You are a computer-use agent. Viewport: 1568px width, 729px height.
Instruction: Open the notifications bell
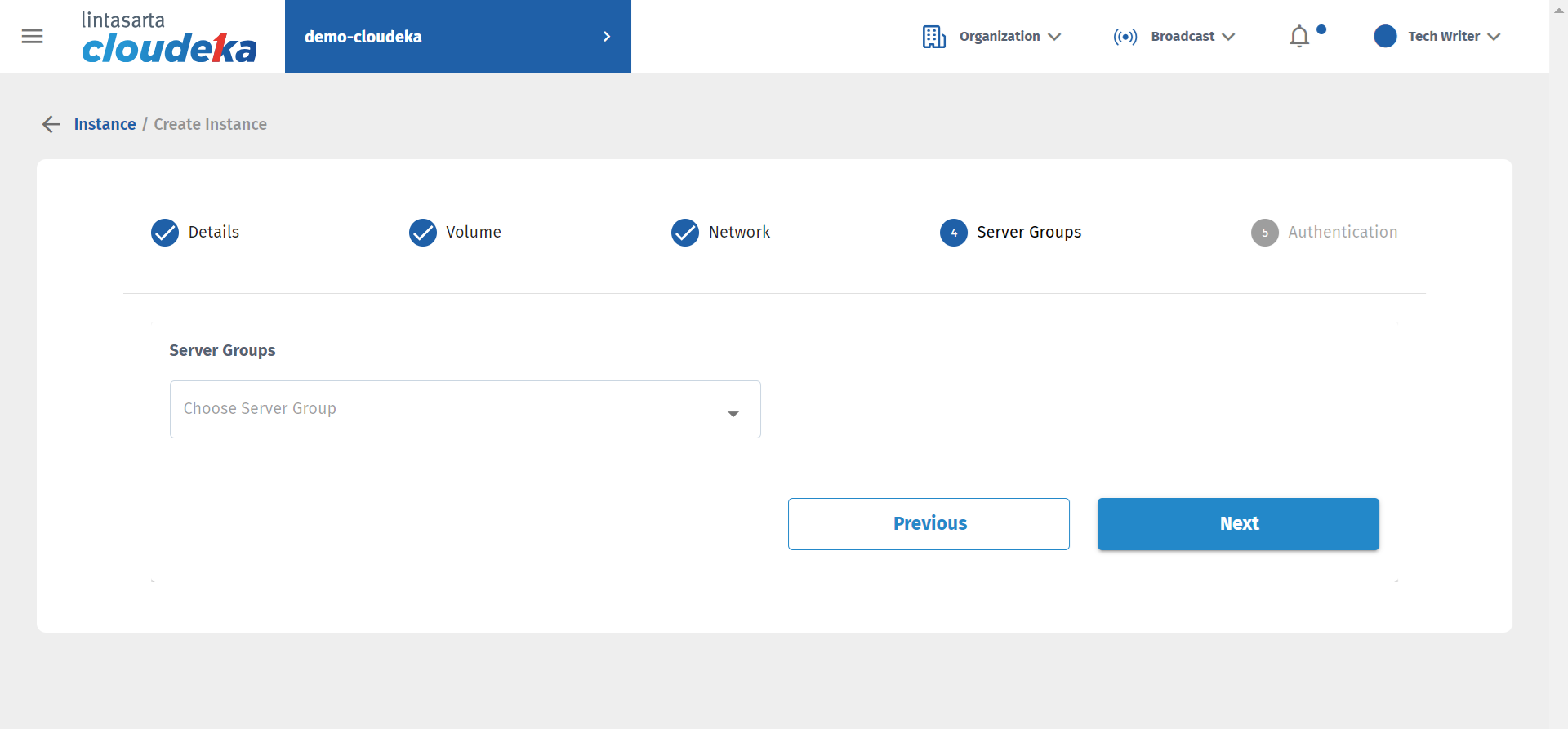click(x=1299, y=37)
